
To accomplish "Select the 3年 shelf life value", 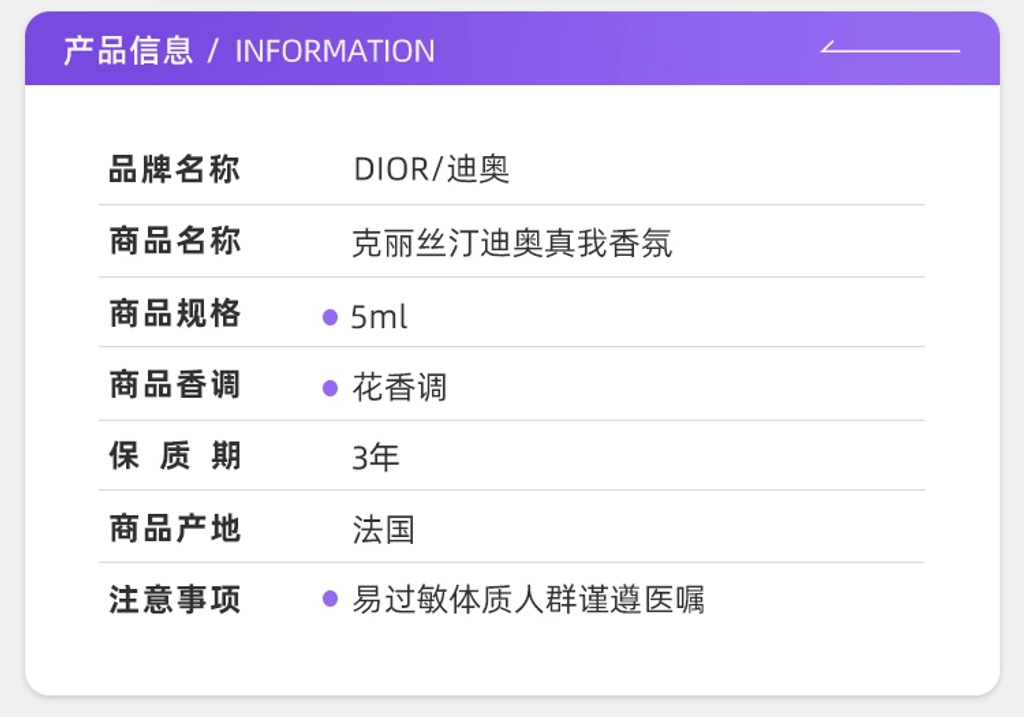I will 376,458.
